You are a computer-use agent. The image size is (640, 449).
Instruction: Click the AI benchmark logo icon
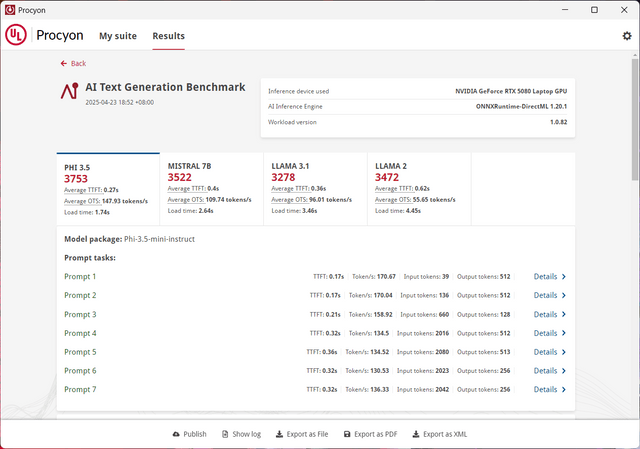[x=69, y=91]
